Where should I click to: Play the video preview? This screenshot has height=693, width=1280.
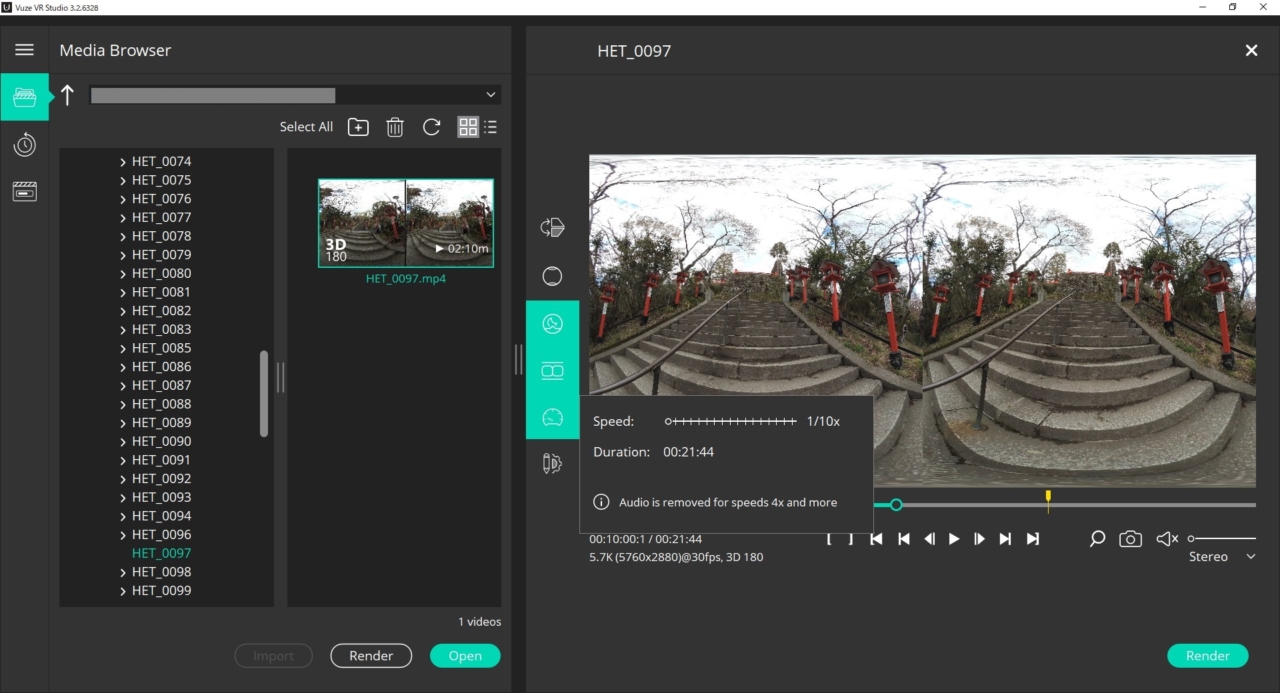click(x=954, y=539)
